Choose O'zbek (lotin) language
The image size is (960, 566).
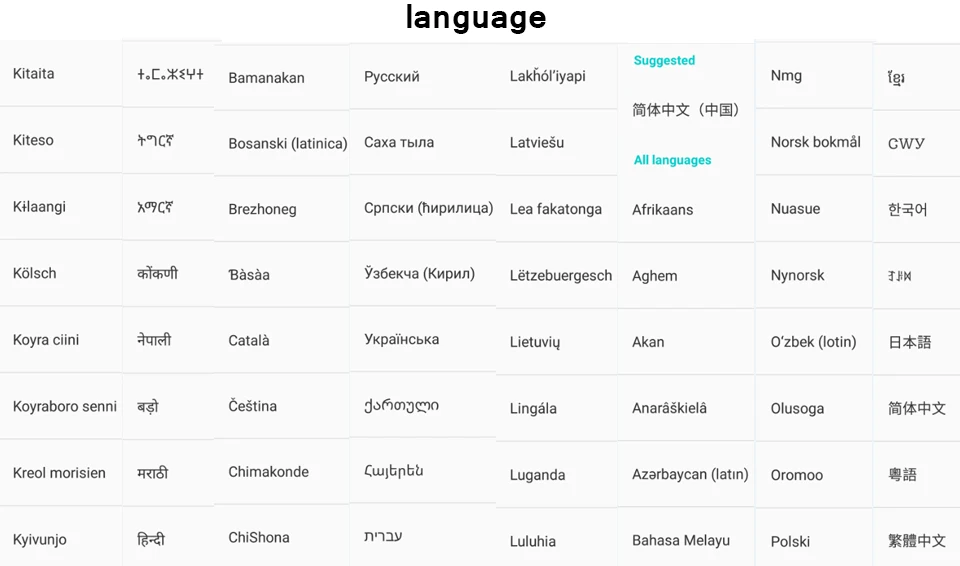click(x=813, y=342)
